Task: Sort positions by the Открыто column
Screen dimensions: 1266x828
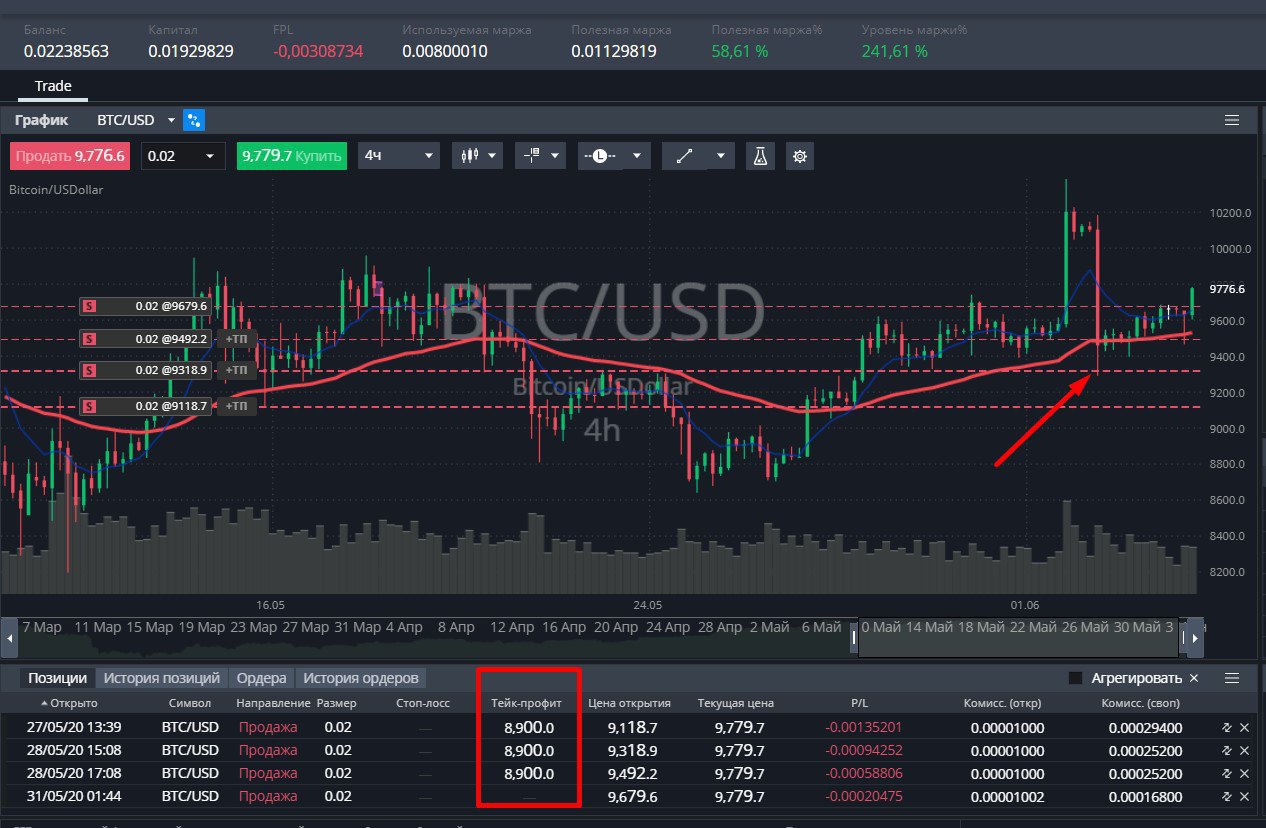Action: pos(70,703)
